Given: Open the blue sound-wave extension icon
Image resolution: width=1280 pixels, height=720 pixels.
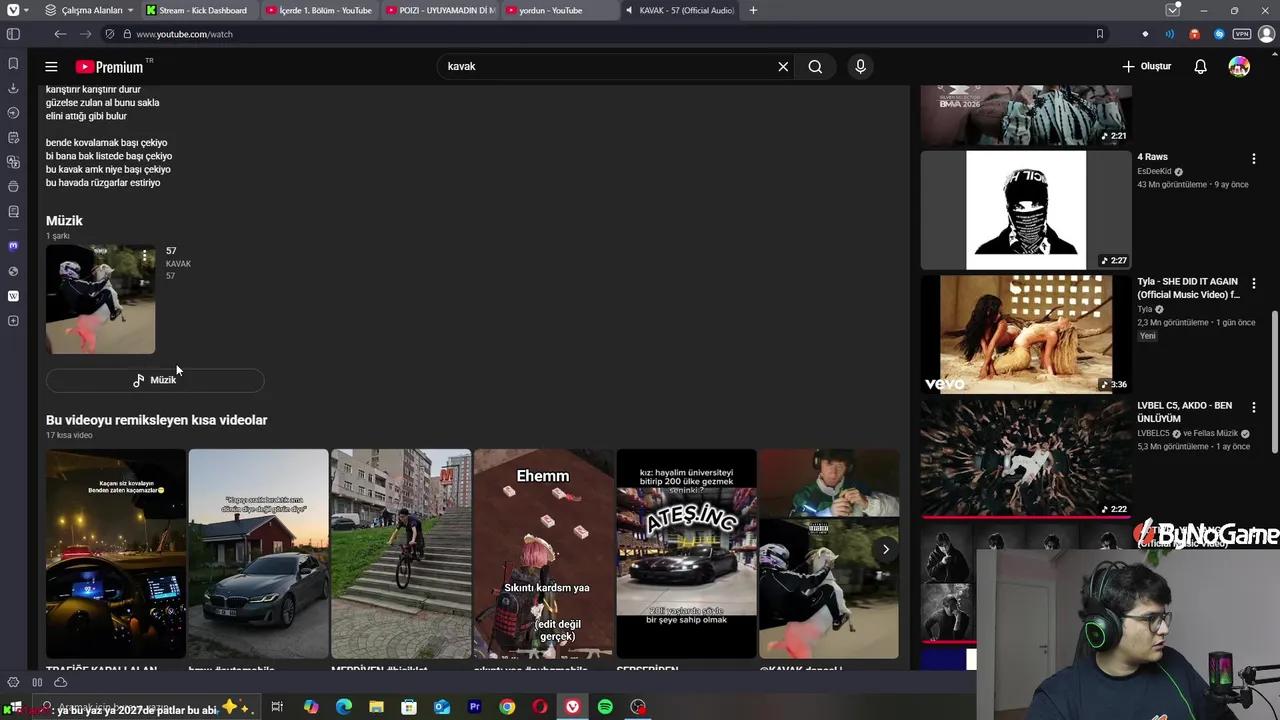Looking at the screenshot, I should 1170,34.
